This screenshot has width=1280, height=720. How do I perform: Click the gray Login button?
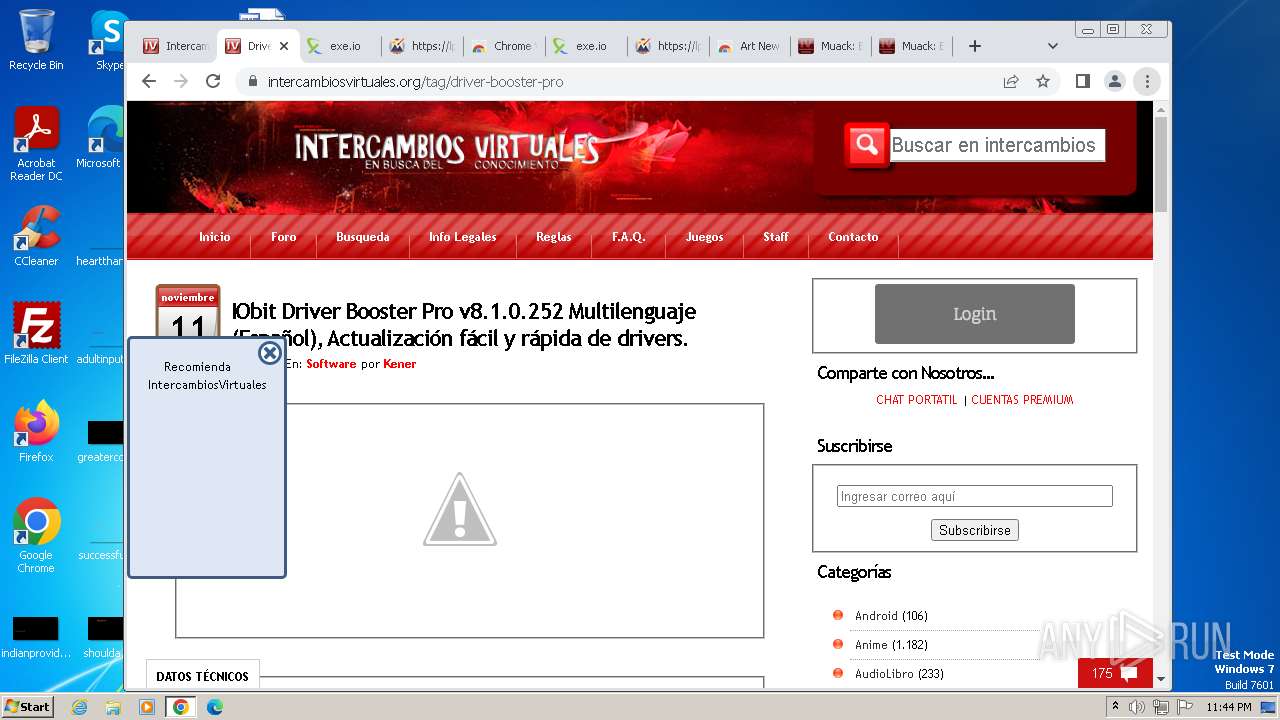click(x=975, y=314)
